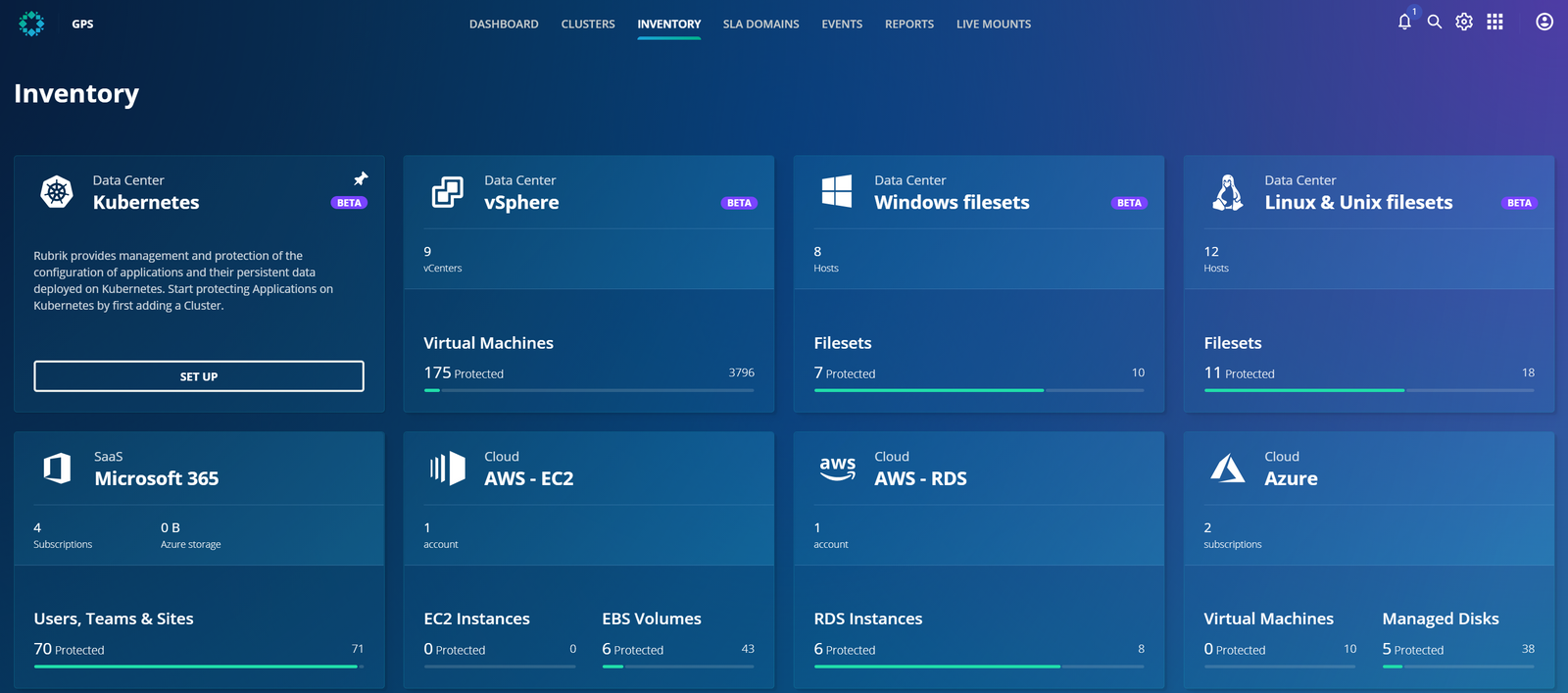Click the EC2 Instances heading
1568x693 pixels.
click(476, 619)
